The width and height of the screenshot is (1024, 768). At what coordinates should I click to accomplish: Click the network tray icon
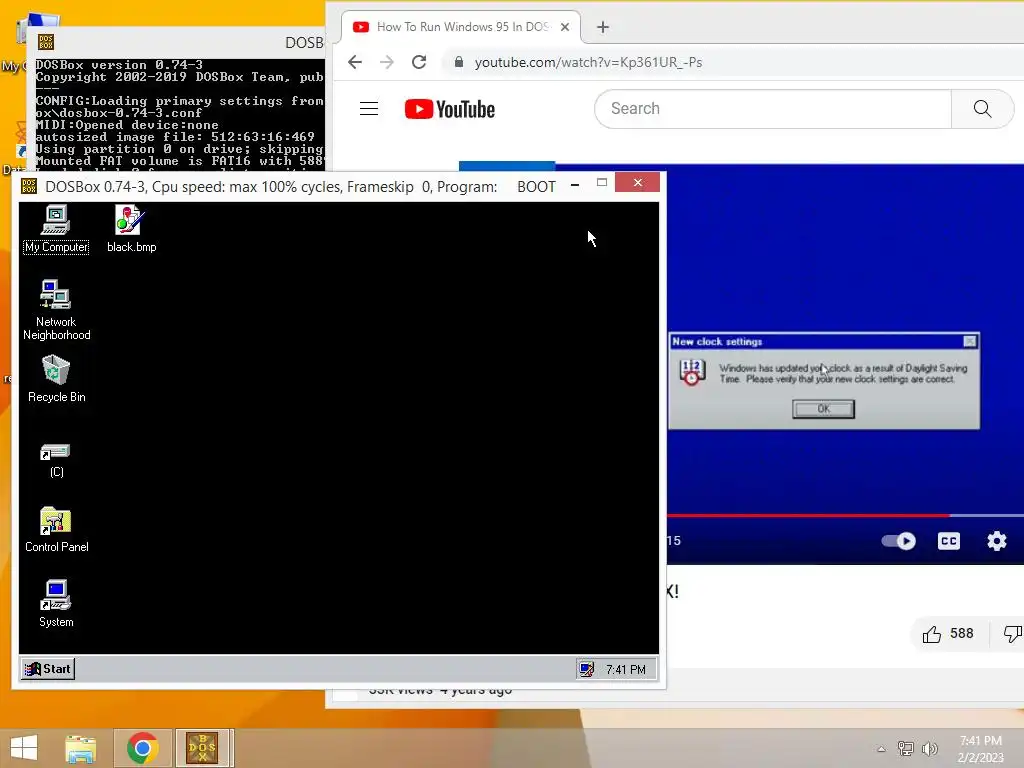[x=905, y=748]
